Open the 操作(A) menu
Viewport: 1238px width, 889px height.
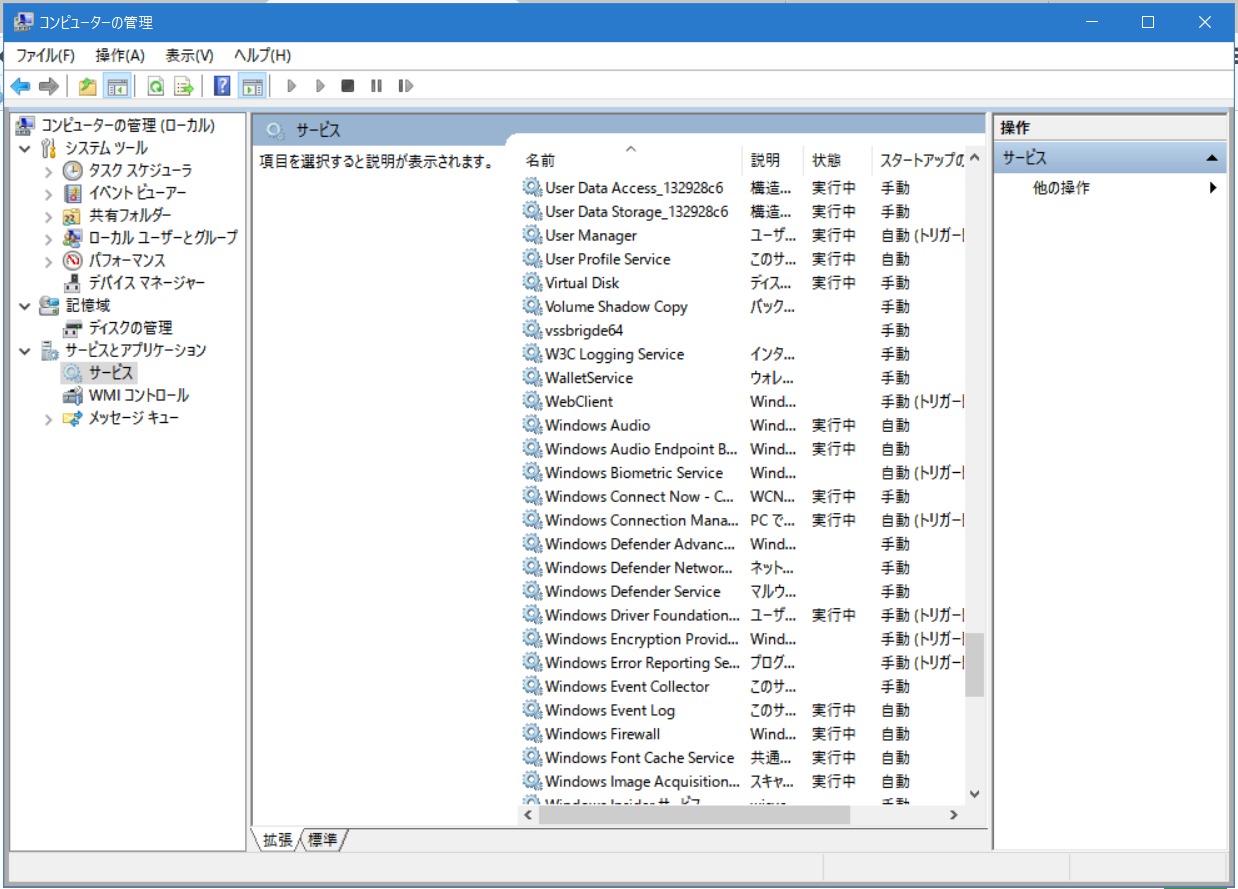120,55
